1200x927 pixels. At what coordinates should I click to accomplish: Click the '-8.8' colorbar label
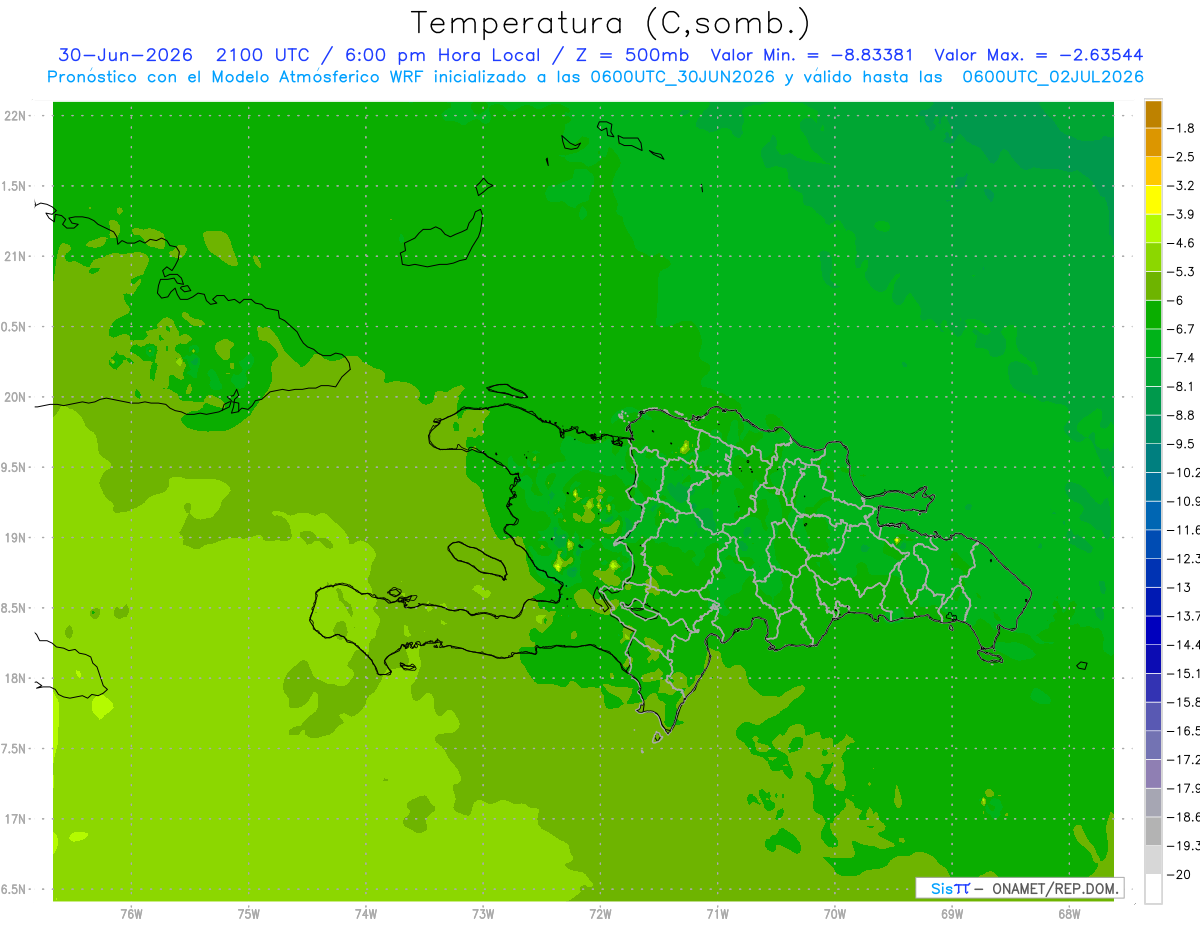pos(1182,415)
